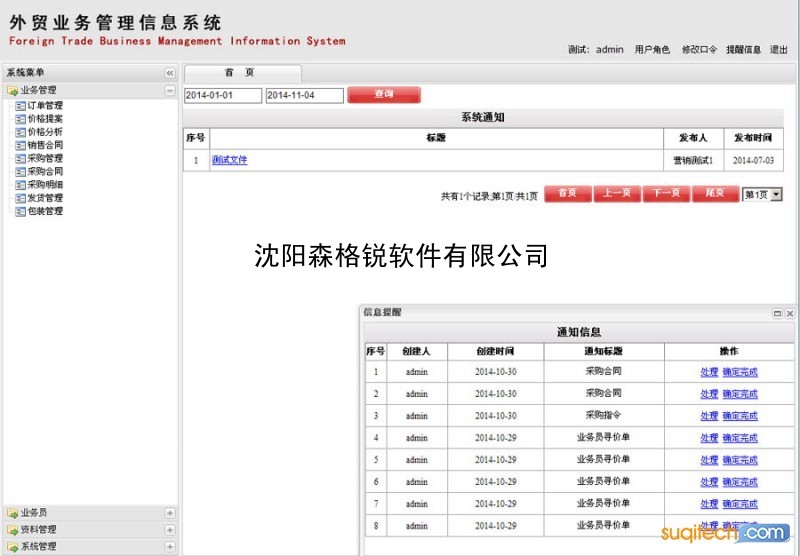Click the 包装管理 item icon
Viewport: 800px width, 556px height.
tap(20, 212)
